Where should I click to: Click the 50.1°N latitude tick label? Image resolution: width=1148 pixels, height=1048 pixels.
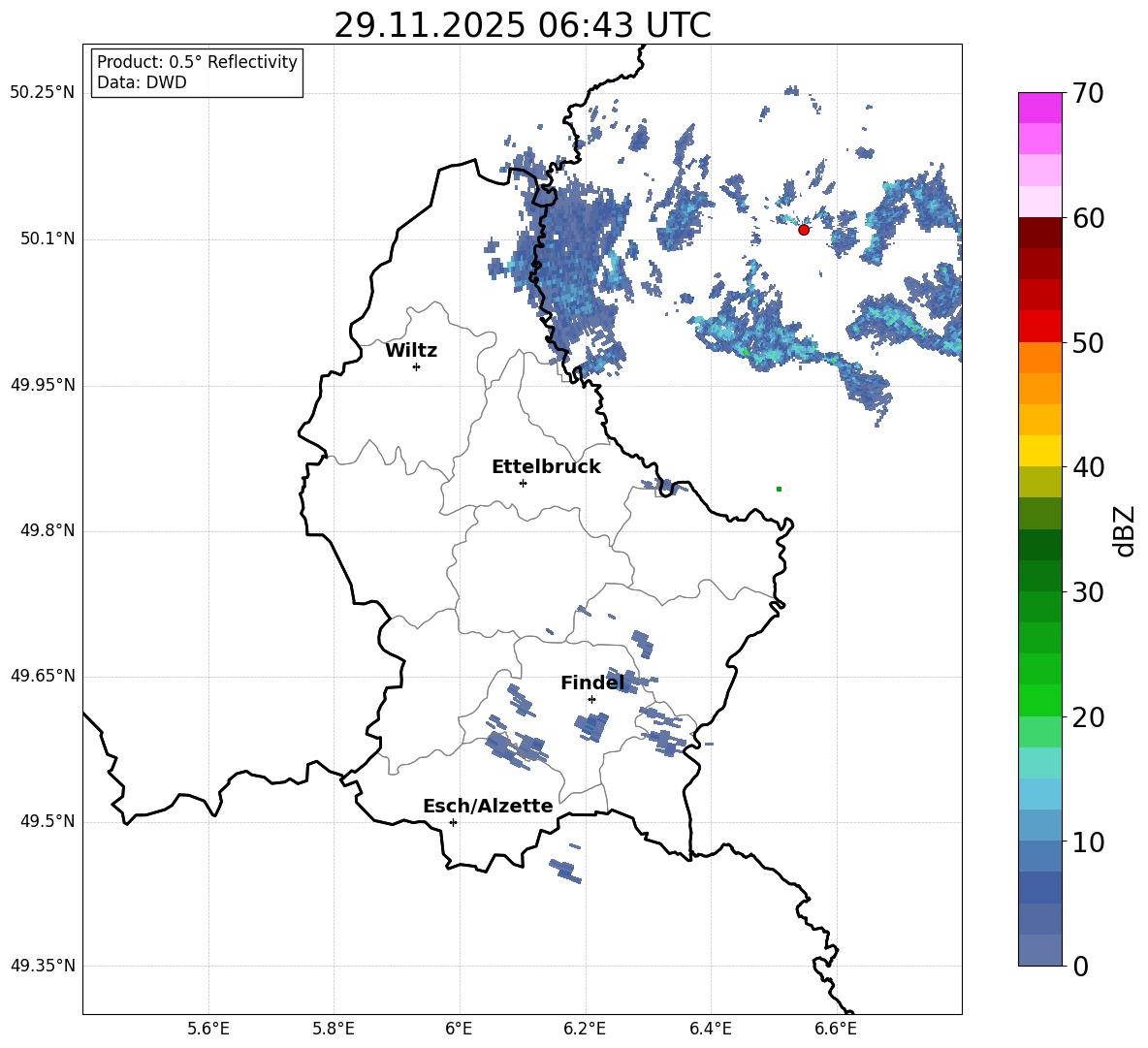pyautogui.click(x=43, y=239)
